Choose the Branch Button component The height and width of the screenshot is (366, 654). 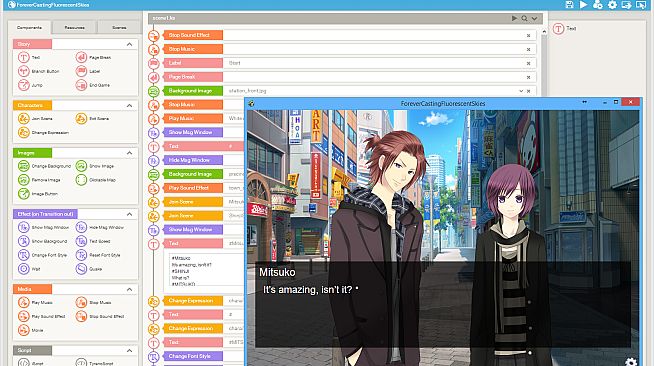(x=39, y=71)
